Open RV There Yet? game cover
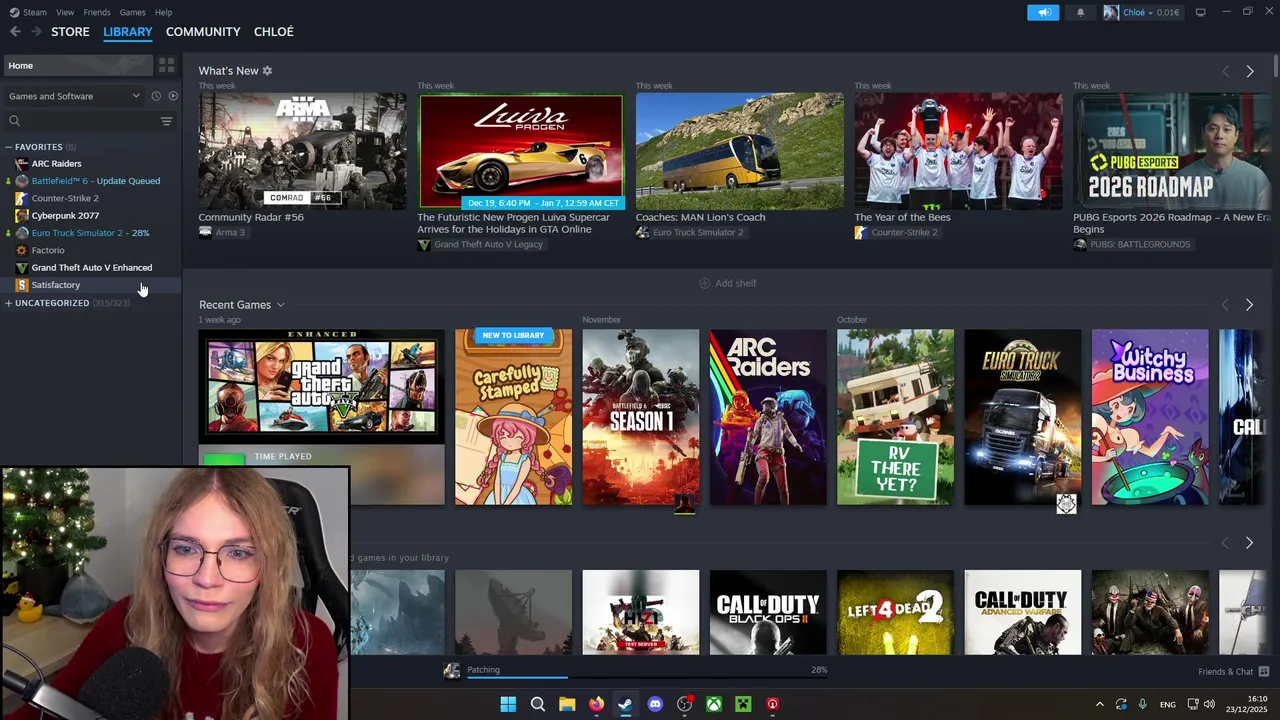The image size is (1280, 720). (895, 417)
